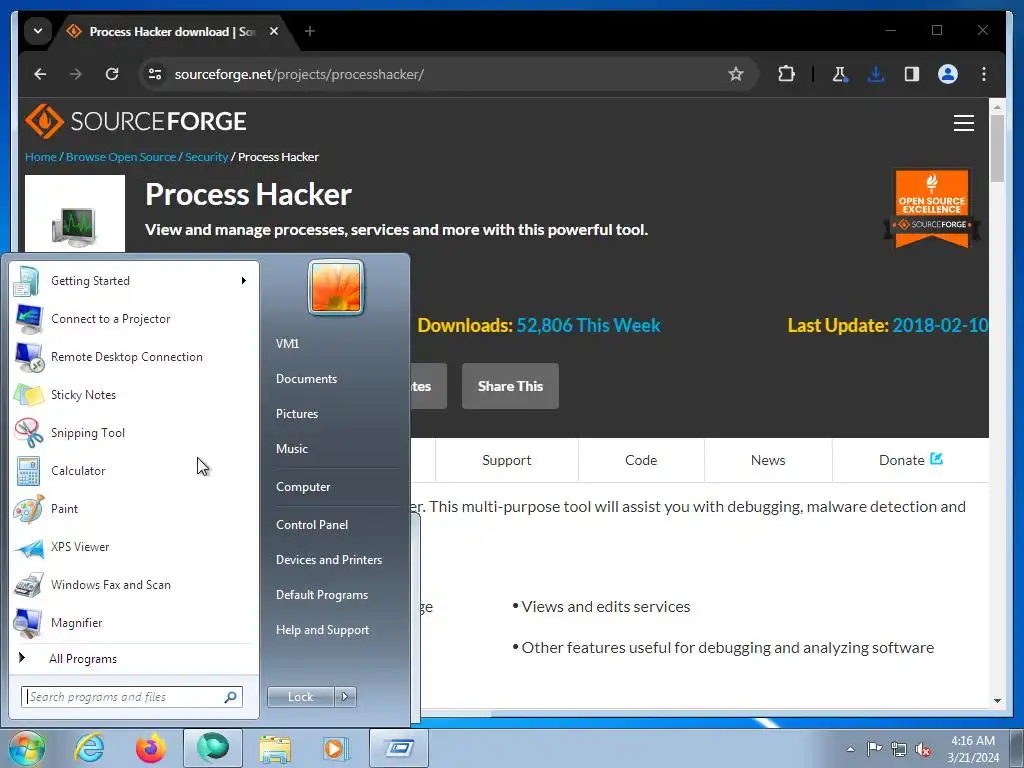This screenshot has height=768, width=1024.
Task: Click the Windows Start orb
Action: (26, 748)
